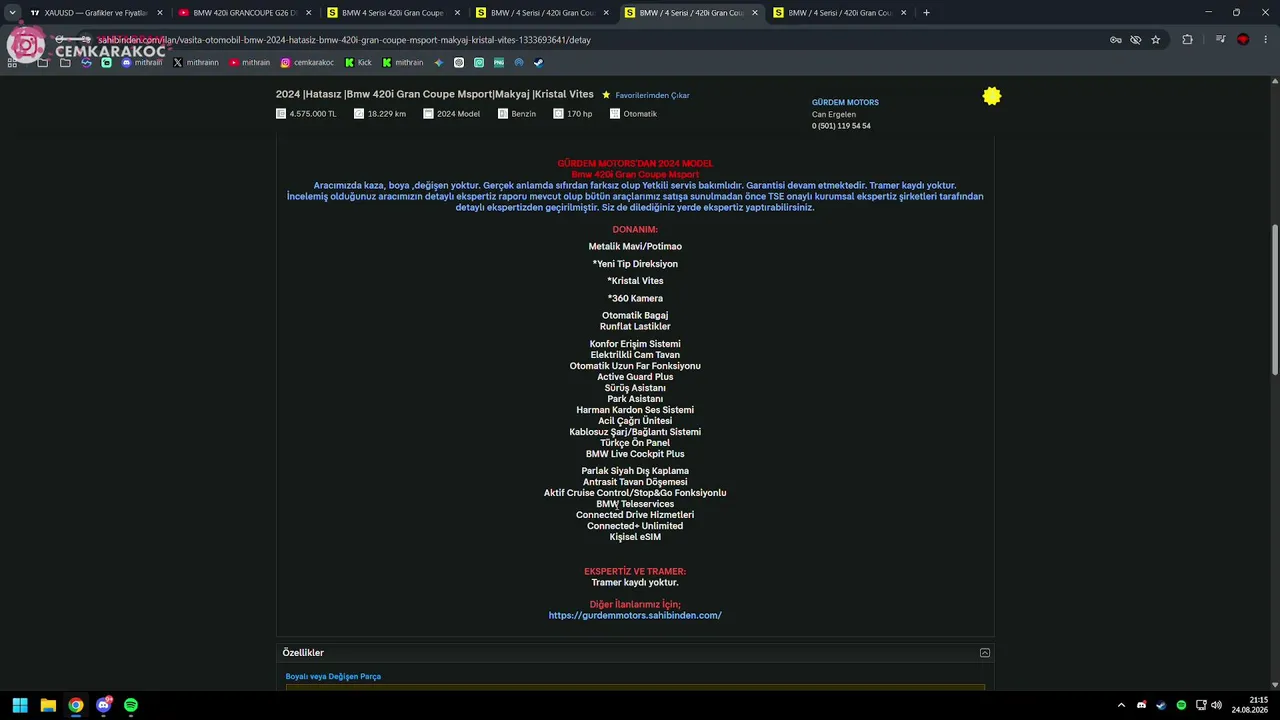Click the page vertical scrollbar thumb
1280x720 pixels.
click(1274, 300)
